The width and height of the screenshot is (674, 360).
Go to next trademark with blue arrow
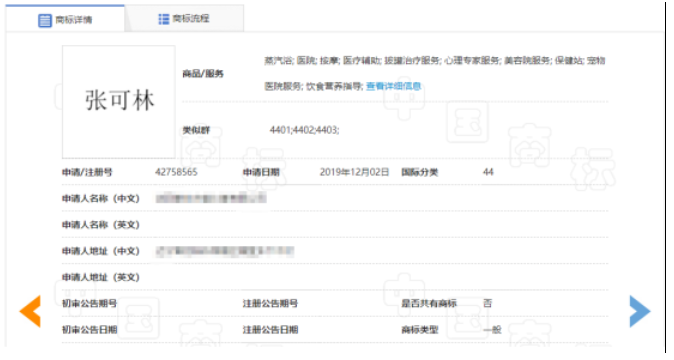pyautogui.click(x=640, y=311)
